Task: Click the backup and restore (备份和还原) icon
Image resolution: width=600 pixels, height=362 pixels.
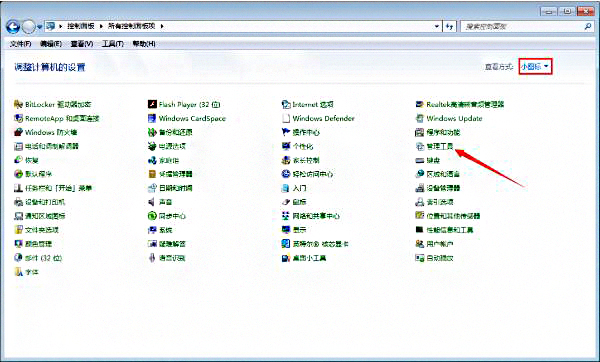Action: pyautogui.click(x=152, y=132)
